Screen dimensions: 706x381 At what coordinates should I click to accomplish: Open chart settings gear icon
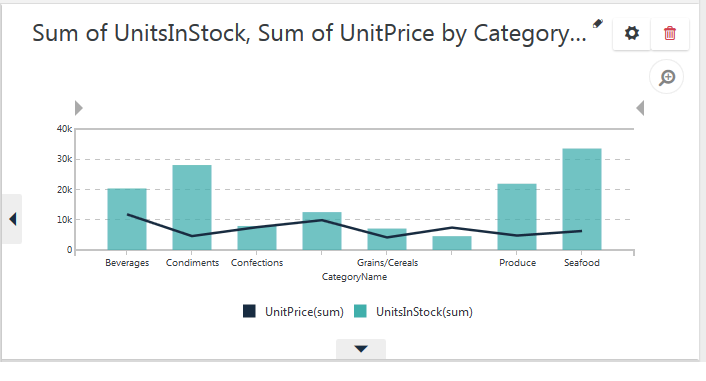[x=632, y=33]
